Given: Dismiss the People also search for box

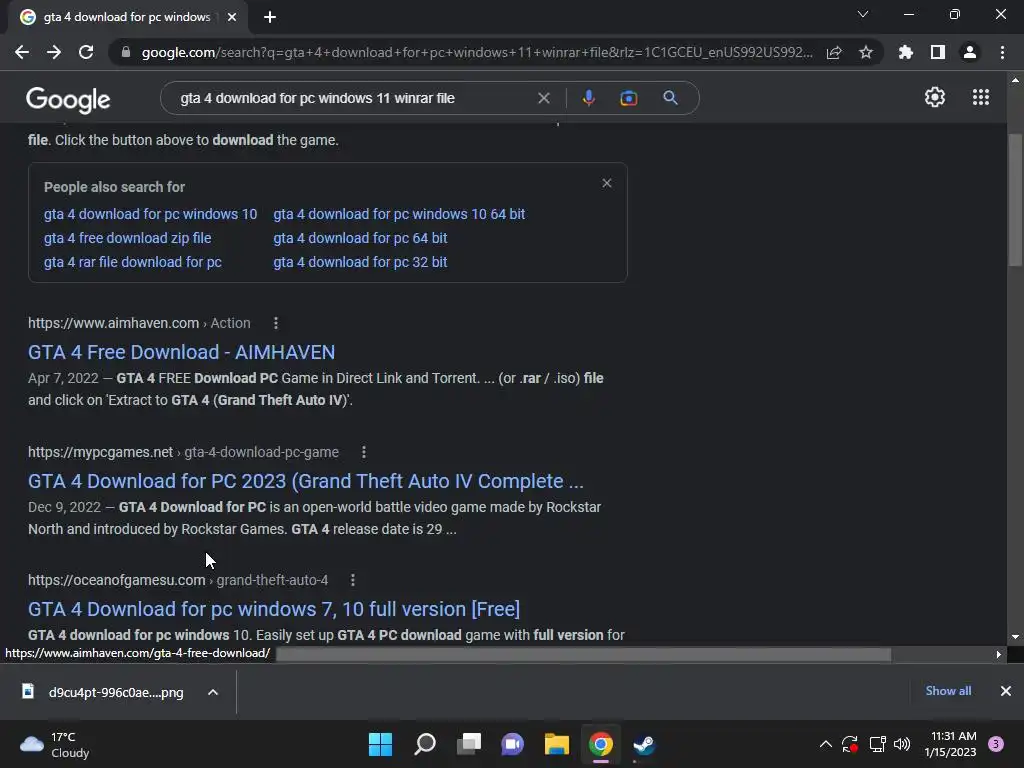Looking at the screenshot, I should tap(607, 183).
